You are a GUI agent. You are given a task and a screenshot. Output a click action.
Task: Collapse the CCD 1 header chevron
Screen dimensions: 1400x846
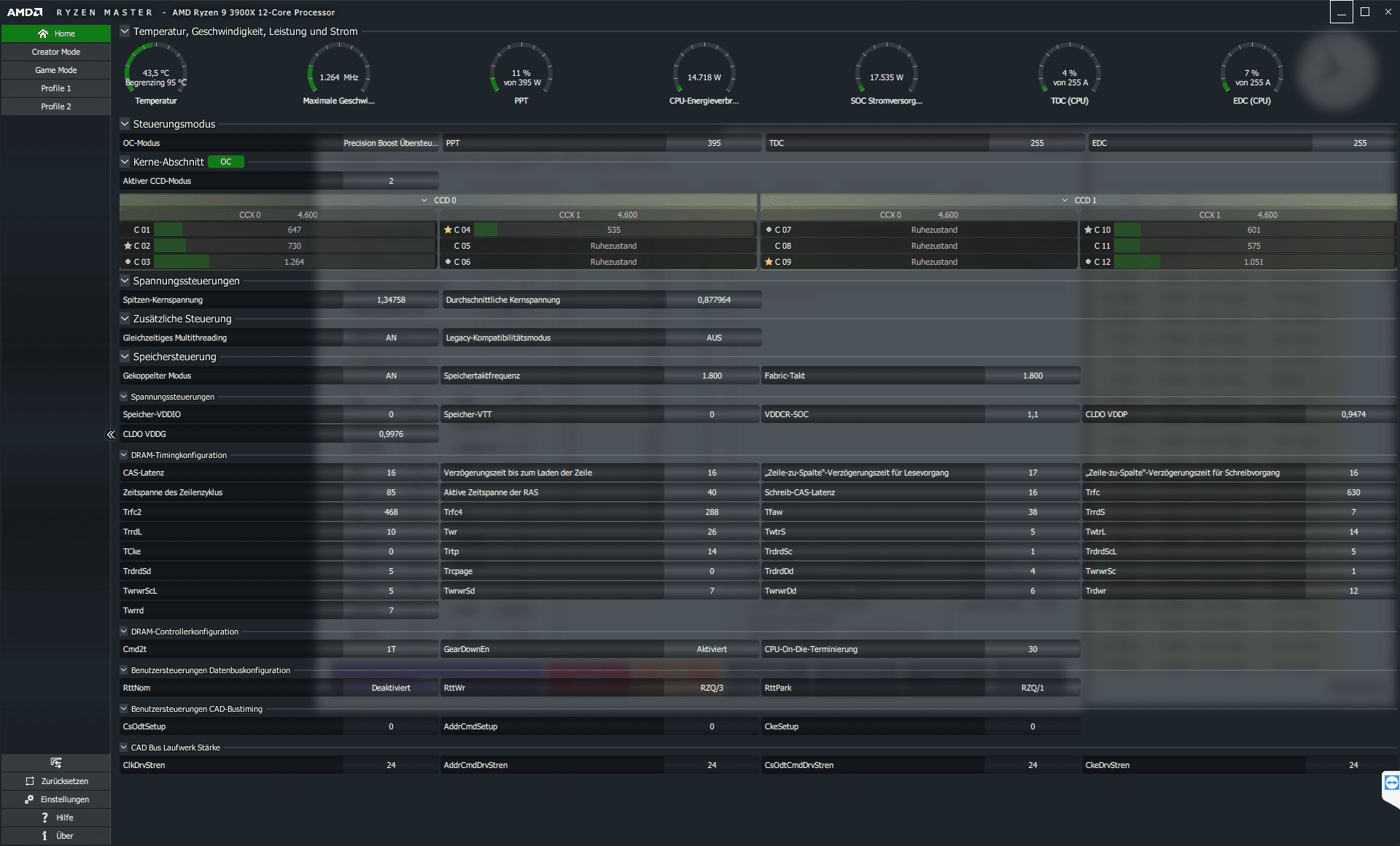coord(1065,201)
